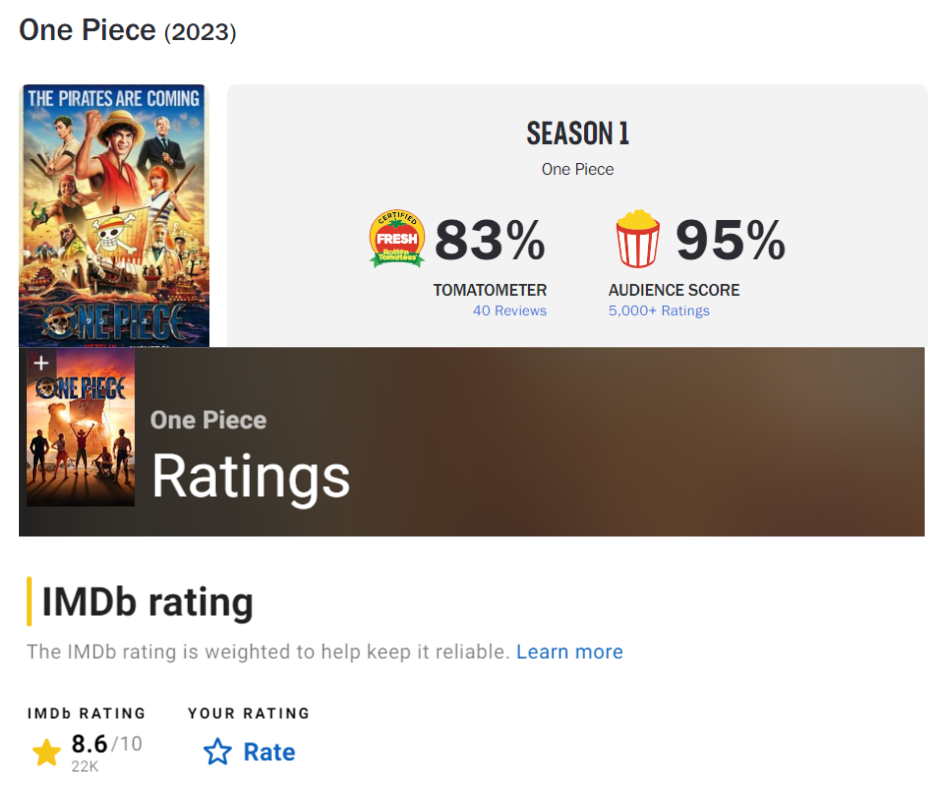This screenshot has height=788, width=940.
Task: Click the One Piece (2023) page title
Action: pyautogui.click(x=127, y=30)
